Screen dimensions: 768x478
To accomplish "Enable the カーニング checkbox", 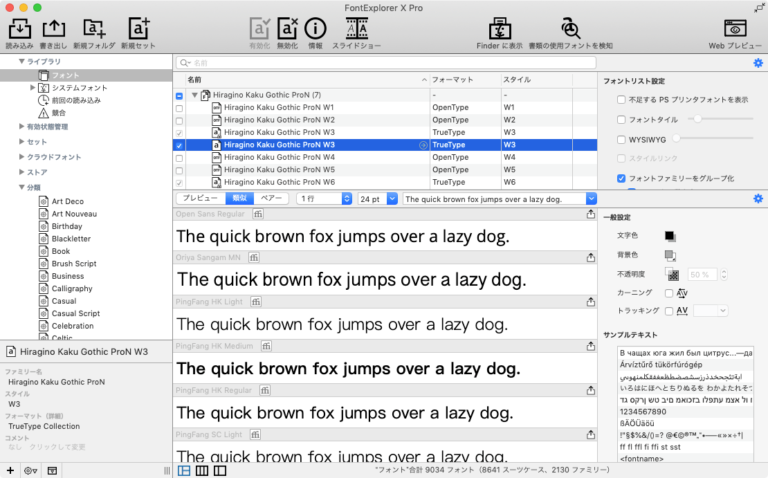I will tap(669, 293).
